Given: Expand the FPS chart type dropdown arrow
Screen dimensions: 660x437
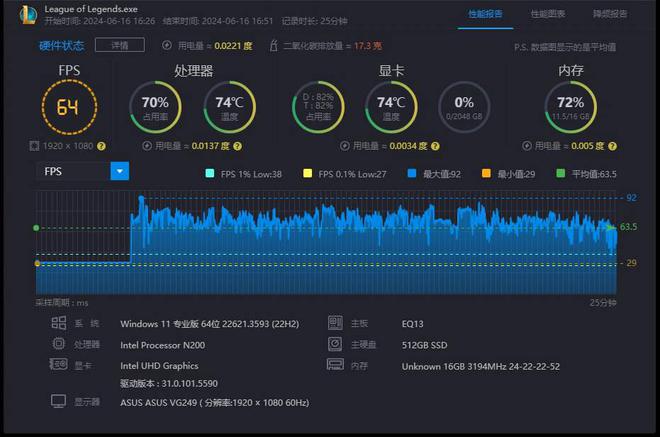Looking at the screenshot, I should click(120, 171).
